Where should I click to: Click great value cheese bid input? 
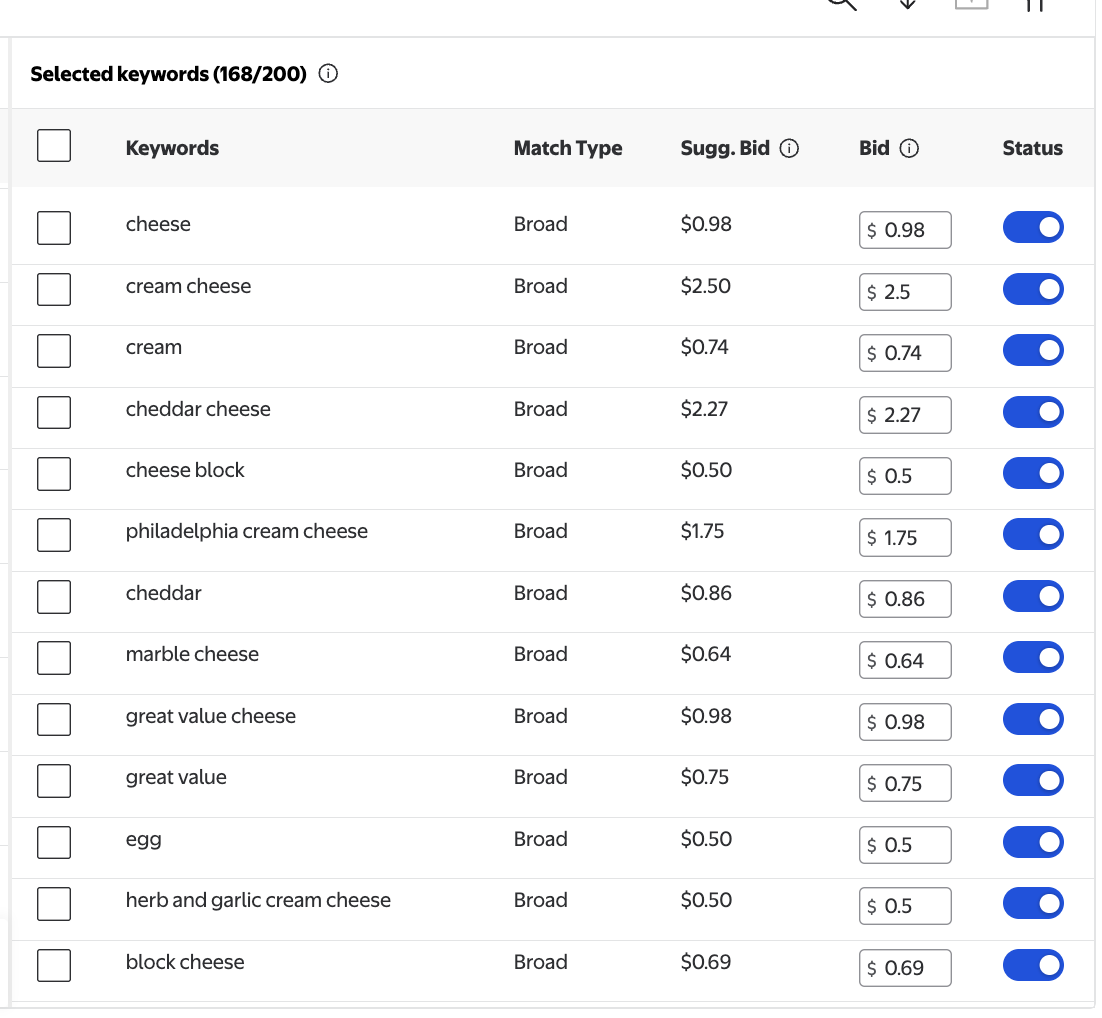905,722
